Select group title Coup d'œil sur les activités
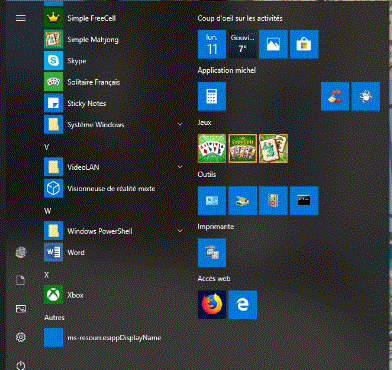The image size is (392, 370). point(240,18)
